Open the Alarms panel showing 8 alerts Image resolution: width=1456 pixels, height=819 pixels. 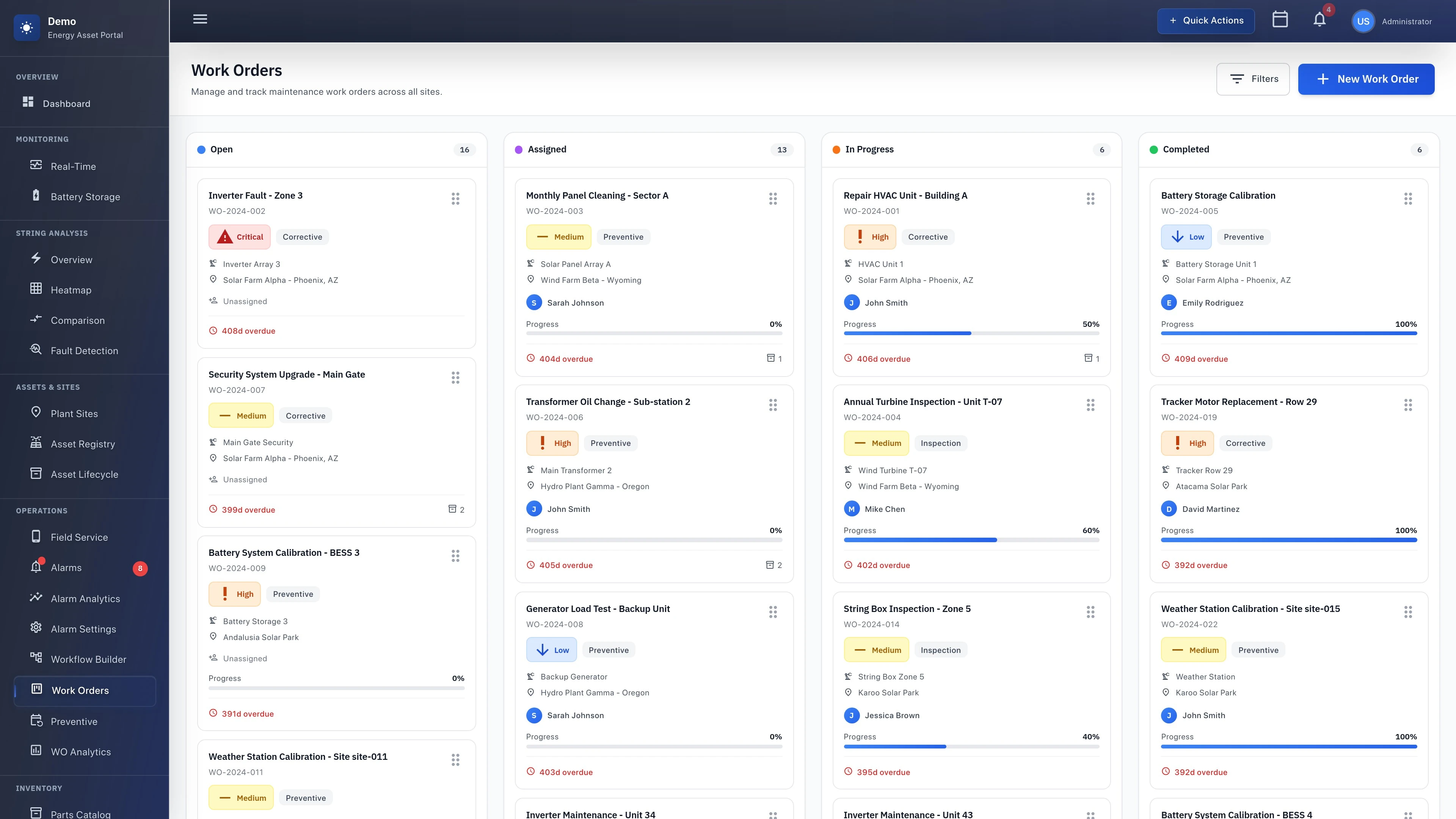66,568
